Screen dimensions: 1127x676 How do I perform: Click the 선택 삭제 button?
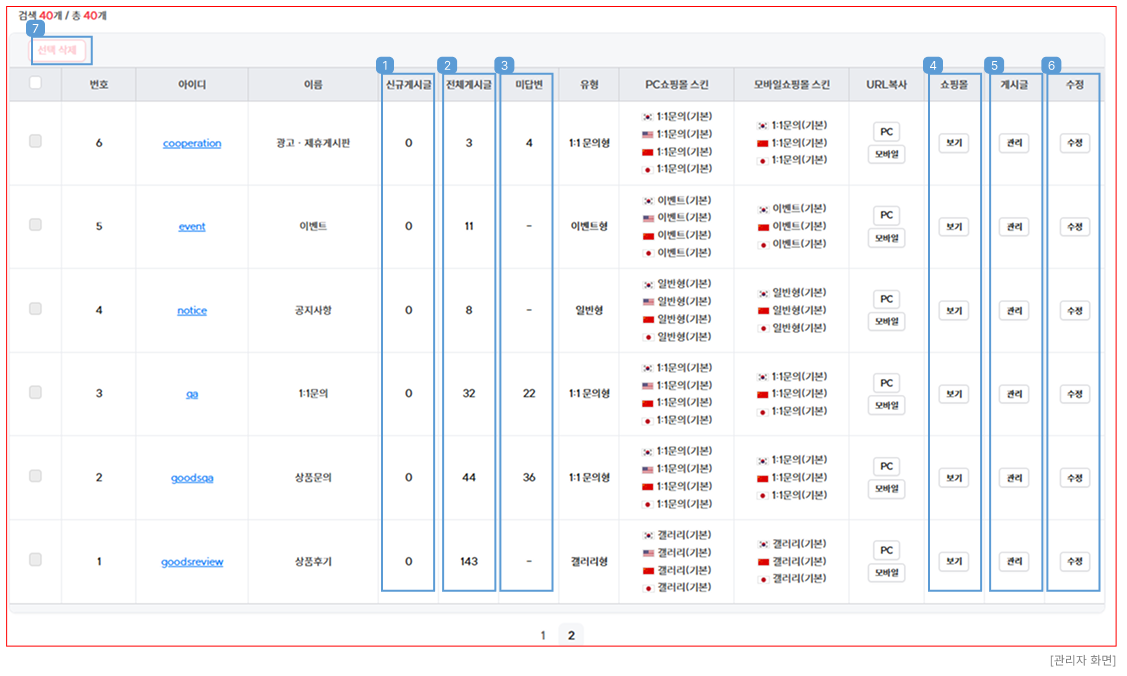(57, 51)
